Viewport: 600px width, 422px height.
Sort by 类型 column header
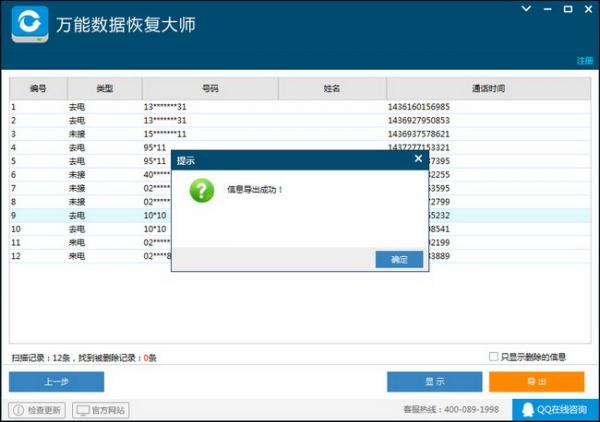pos(104,89)
